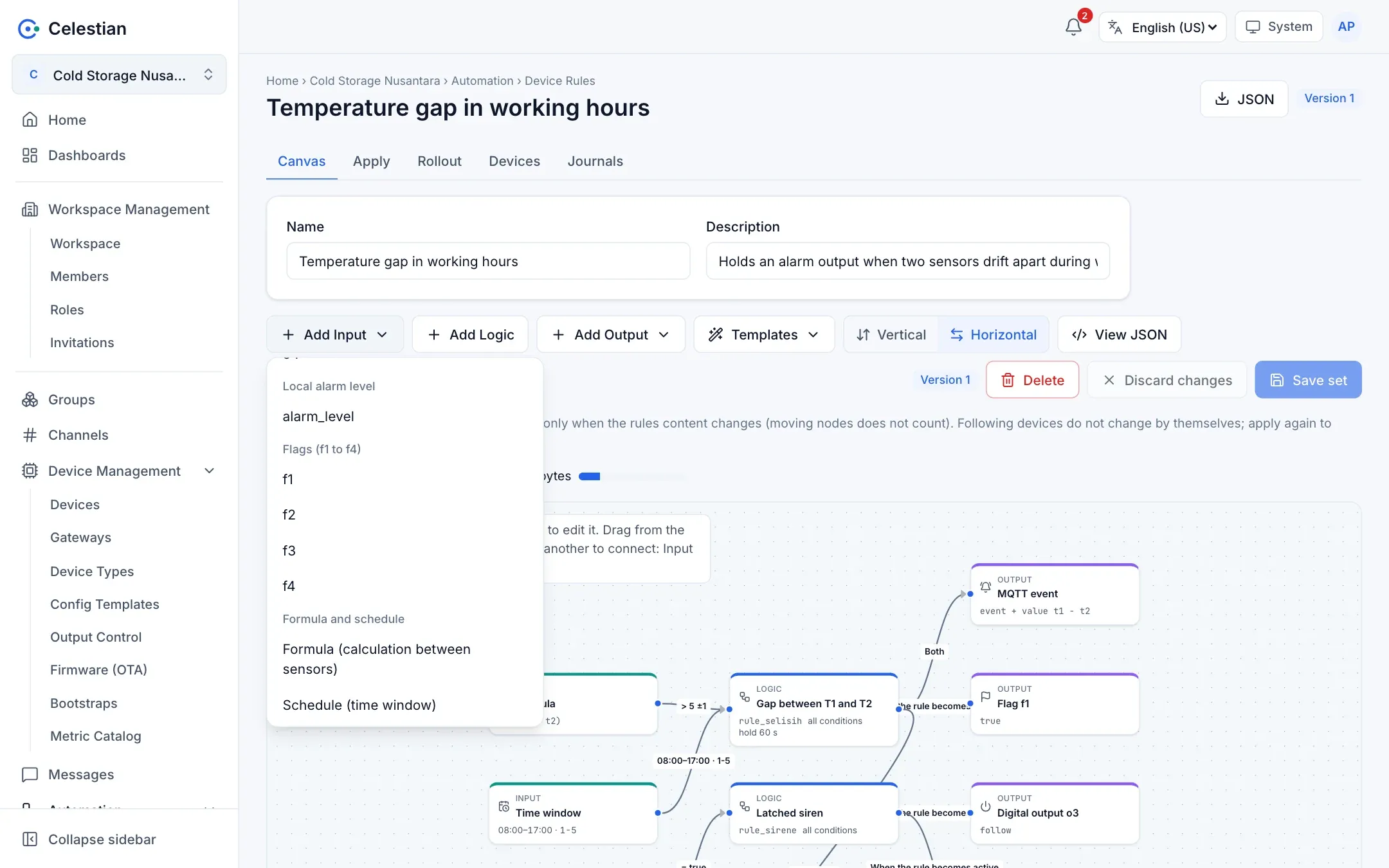Click the Groups icon in sidebar
The image size is (1389, 868).
point(30,399)
